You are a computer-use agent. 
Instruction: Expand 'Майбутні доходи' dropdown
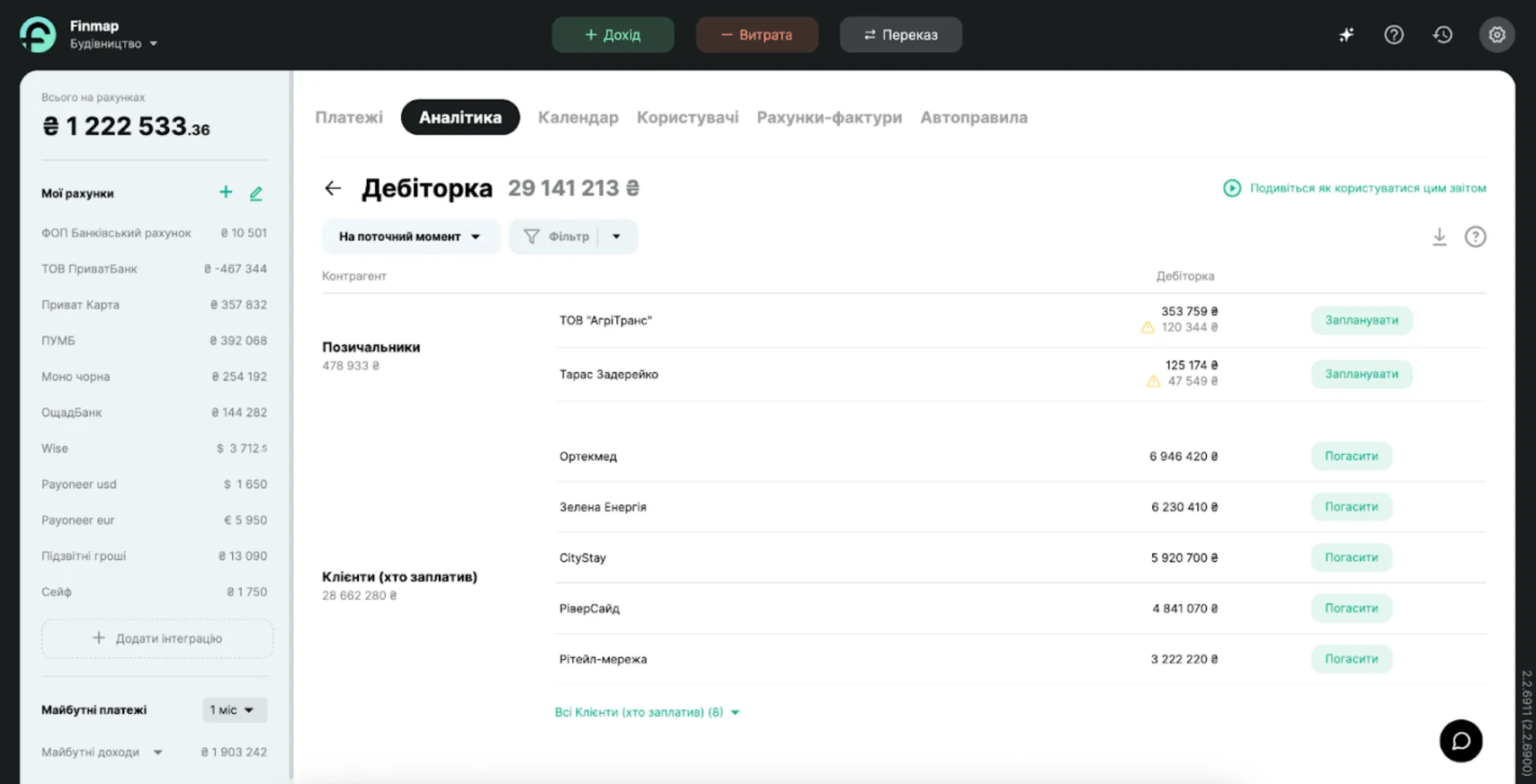[157, 752]
